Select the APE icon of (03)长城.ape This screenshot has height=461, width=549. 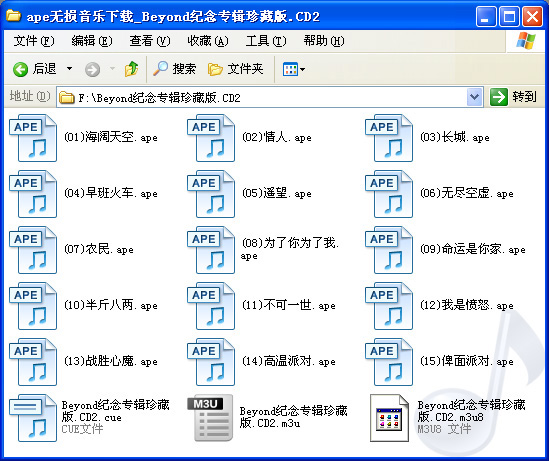(389, 138)
